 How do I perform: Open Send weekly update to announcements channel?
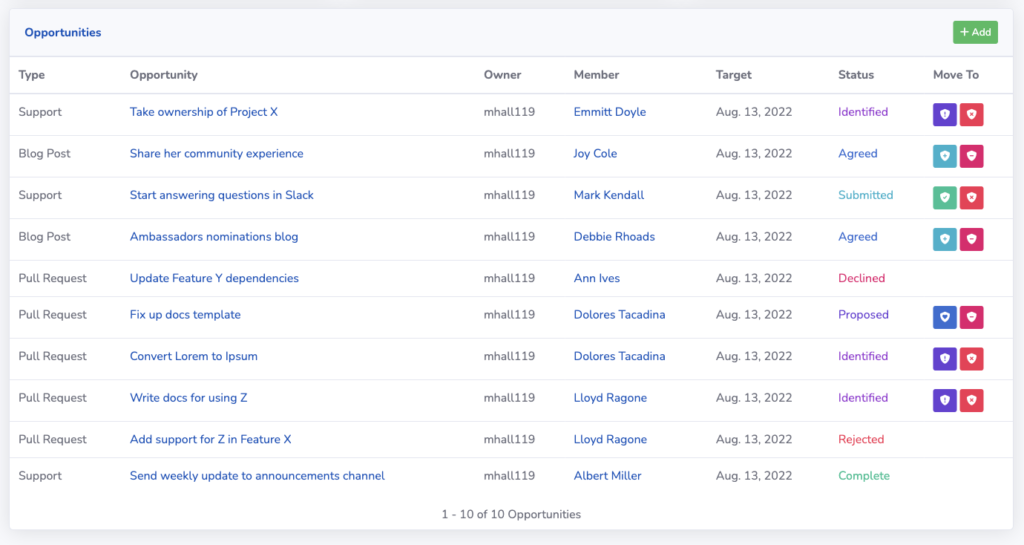[x=257, y=476]
